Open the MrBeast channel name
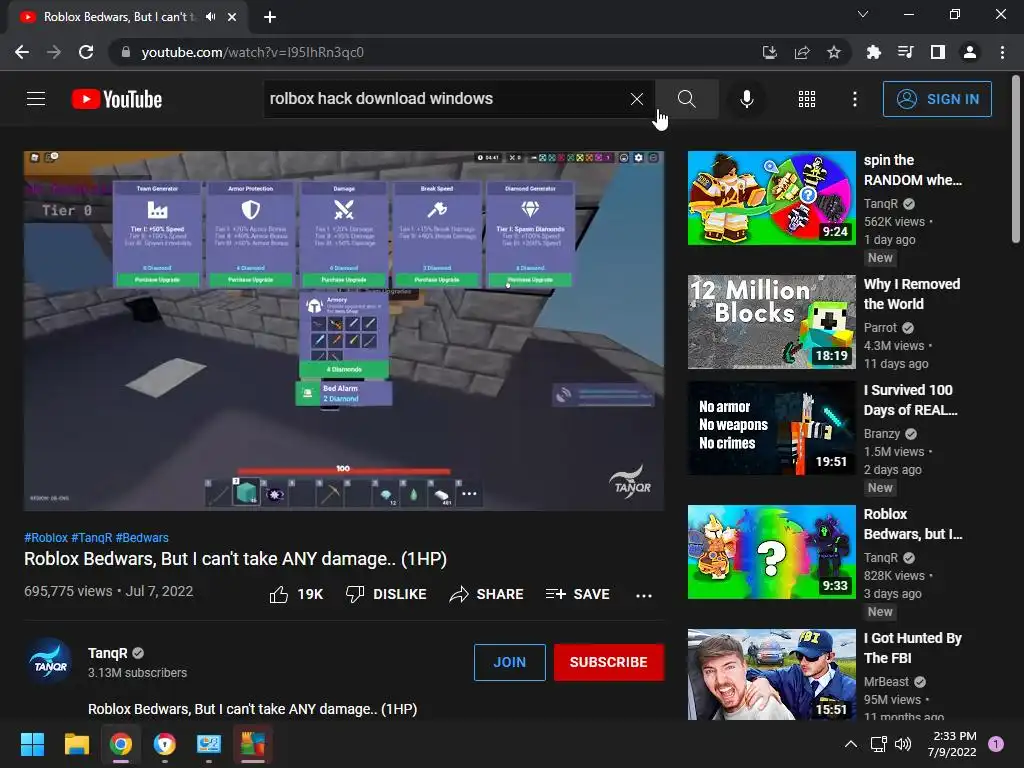The height and width of the screenshot is (768, 1024). click(886, 682)
